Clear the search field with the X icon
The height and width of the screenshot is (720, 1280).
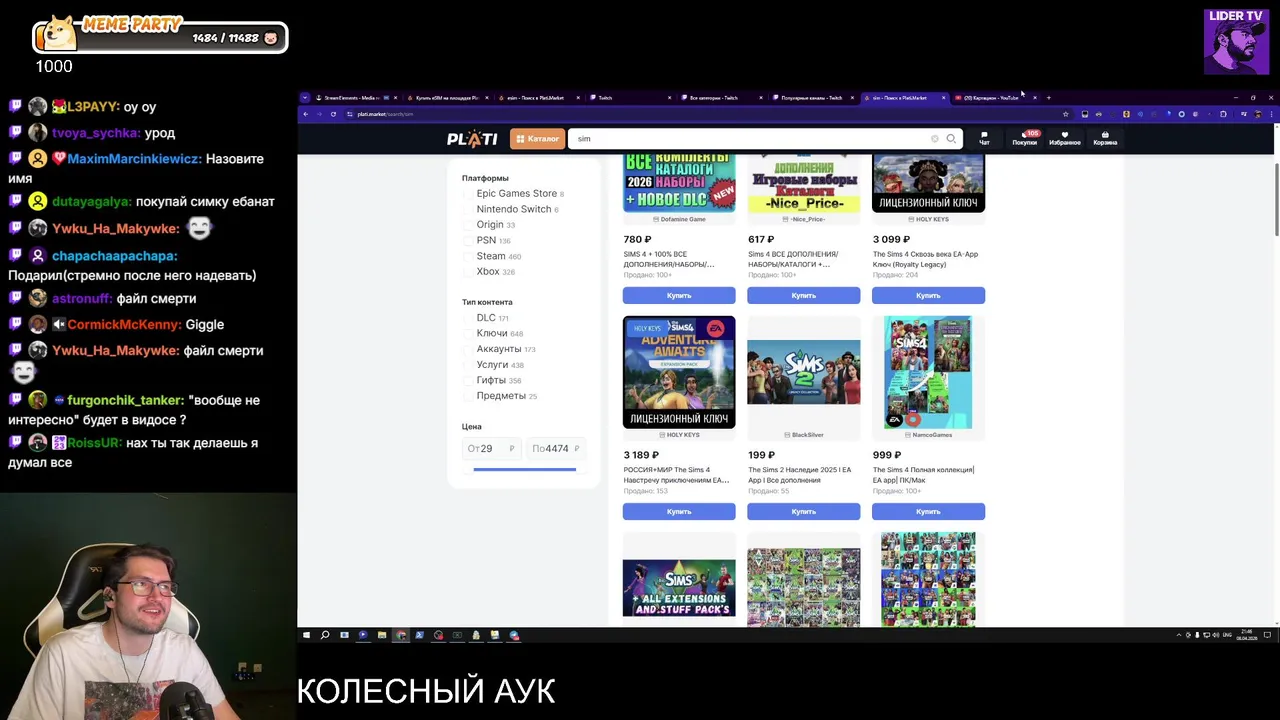tap(935, 139)
